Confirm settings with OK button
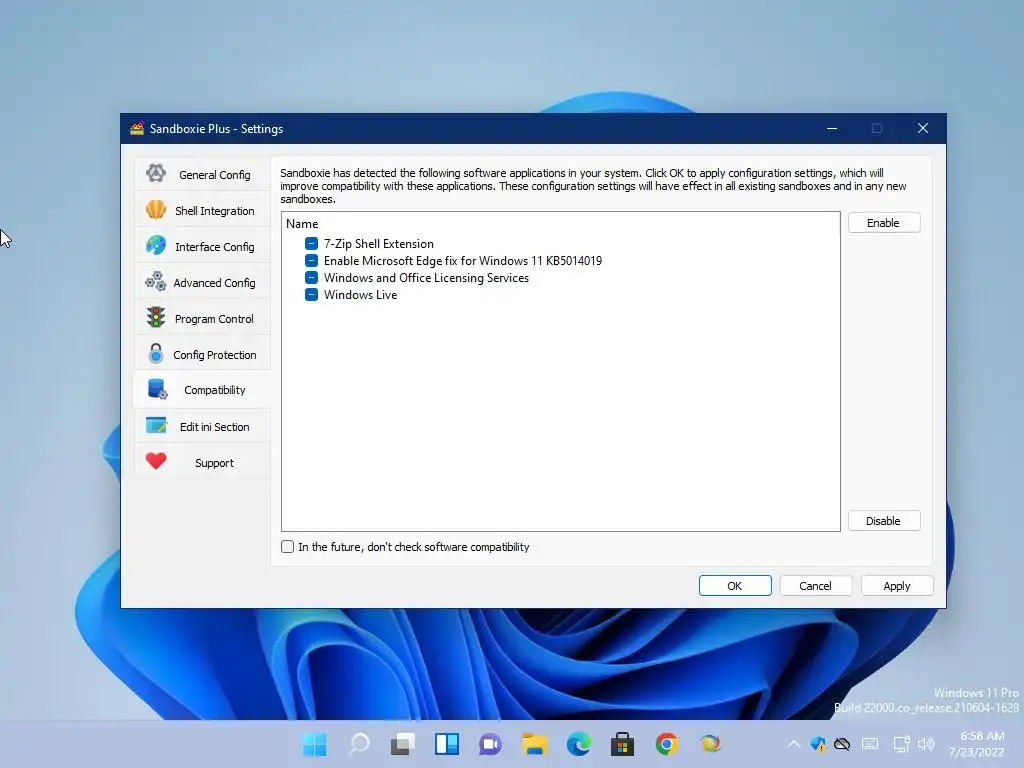The image size is (1024, 768). 735,586
